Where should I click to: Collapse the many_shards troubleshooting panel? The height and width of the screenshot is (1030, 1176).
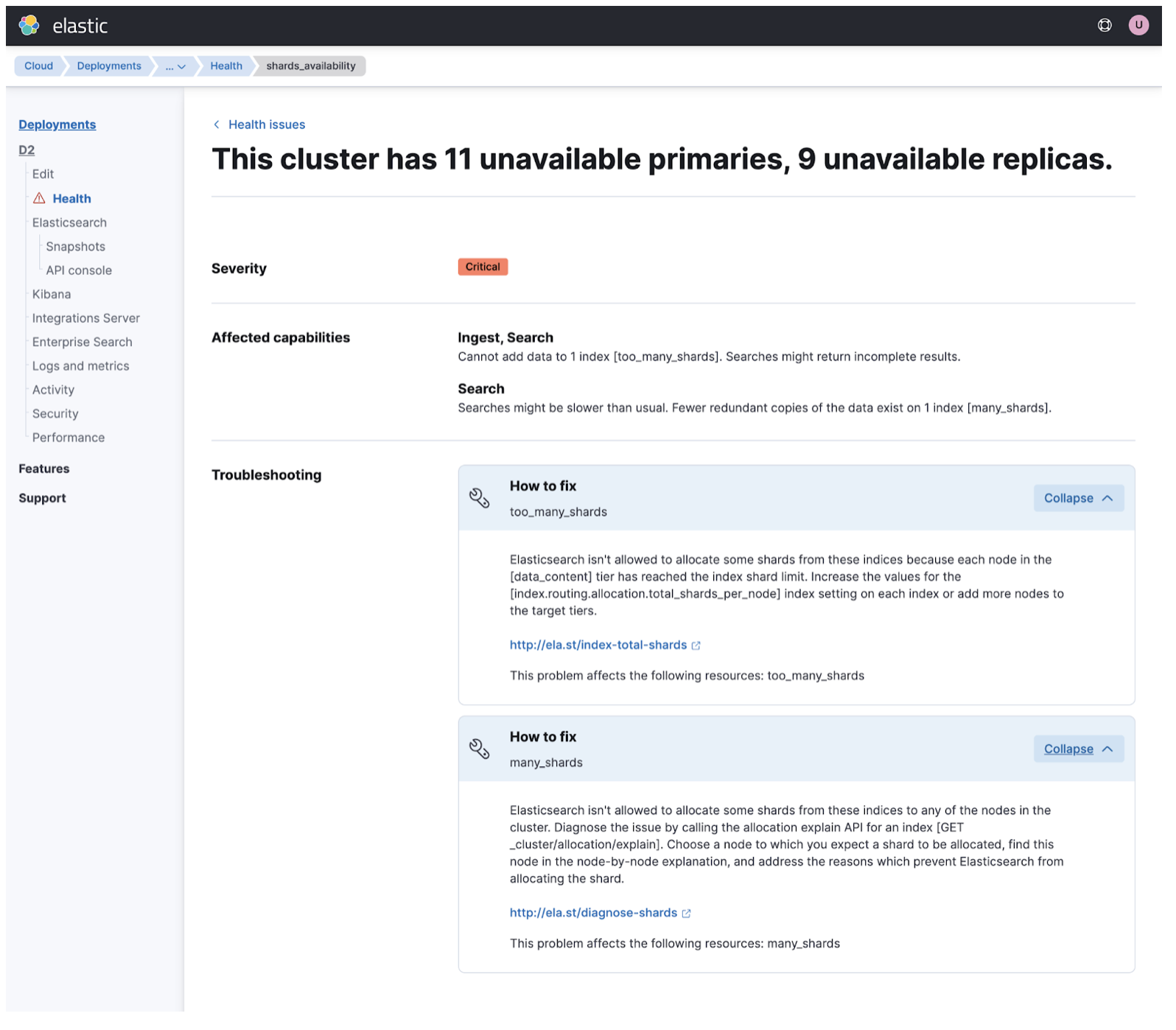(x=1078, y=749)
